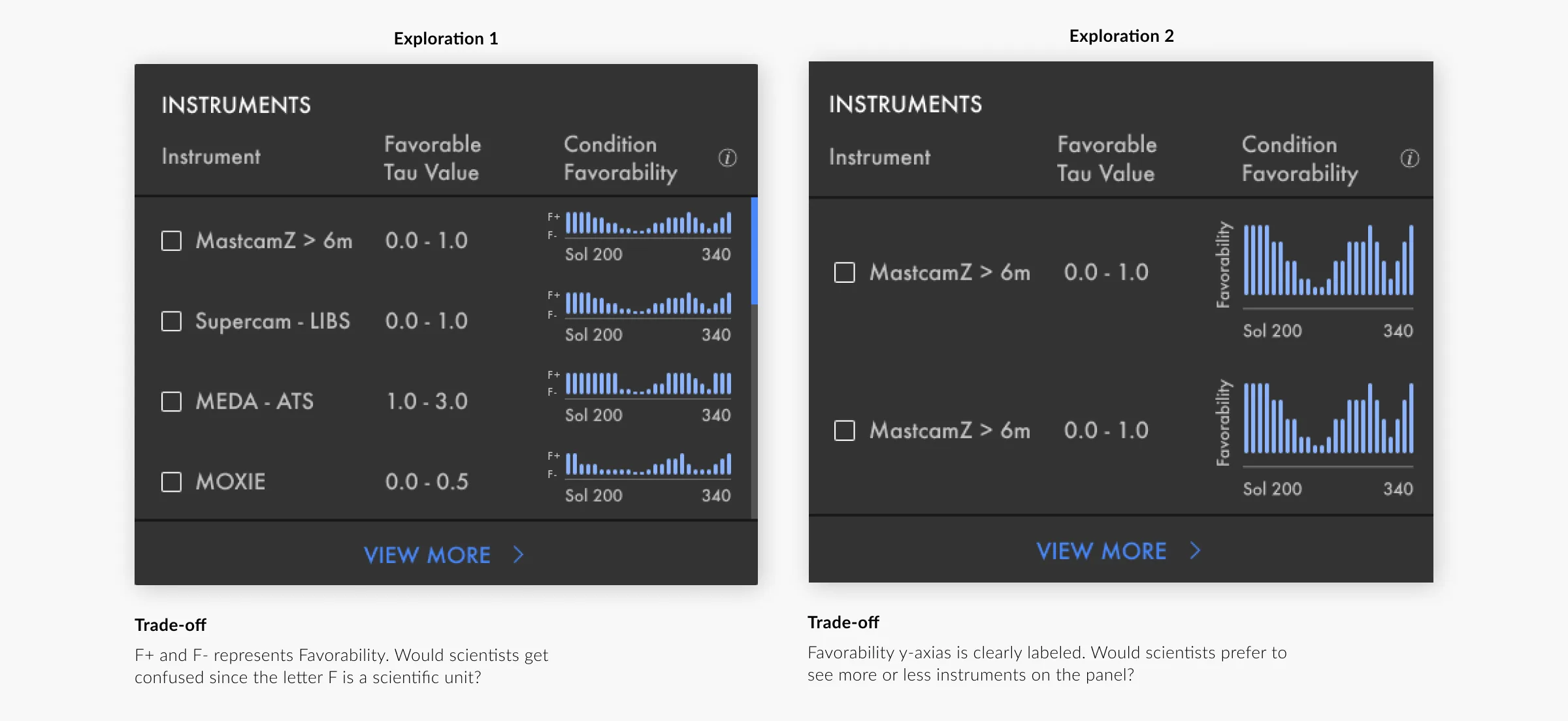Click the Favorable Tau Value column header

432,159
